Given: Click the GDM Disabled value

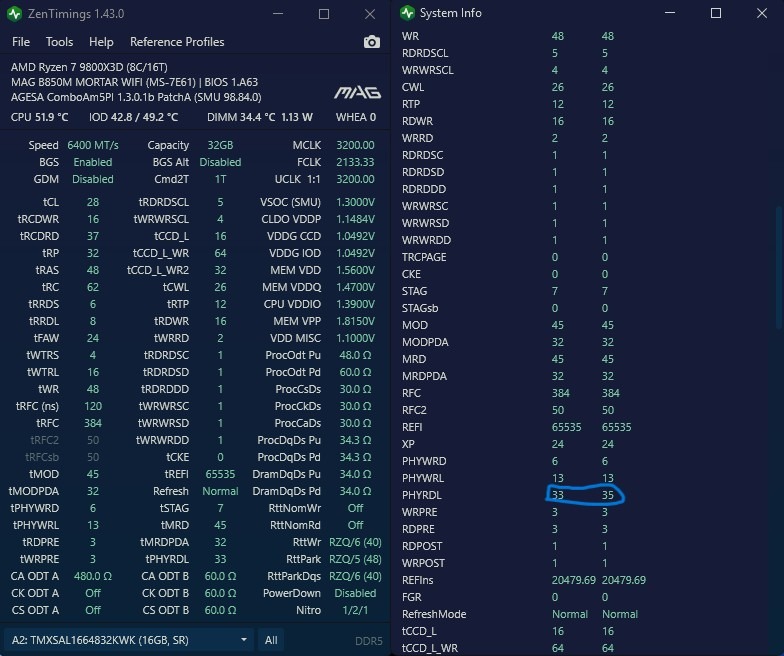Looking at the screenshot, I should [x=93, y=179].
